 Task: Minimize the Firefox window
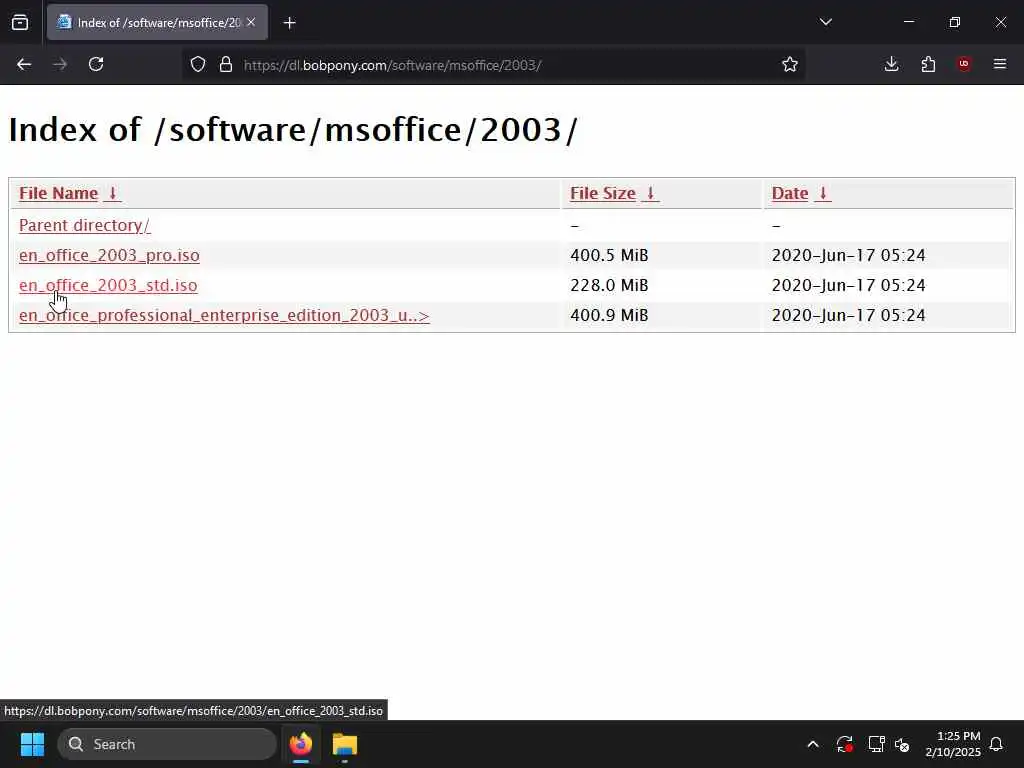coord(908,22)
